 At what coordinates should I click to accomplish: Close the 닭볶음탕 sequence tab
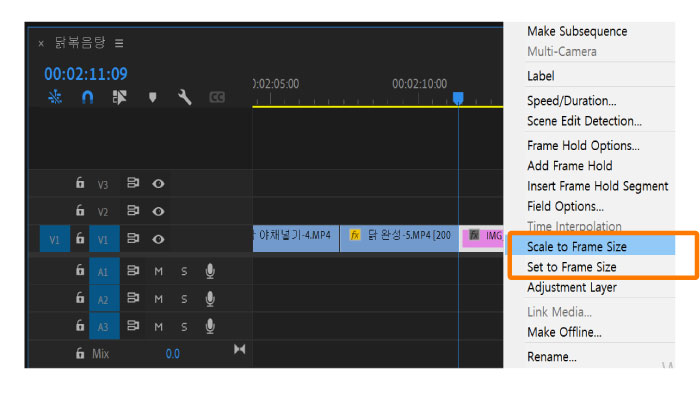click(41, 44)
